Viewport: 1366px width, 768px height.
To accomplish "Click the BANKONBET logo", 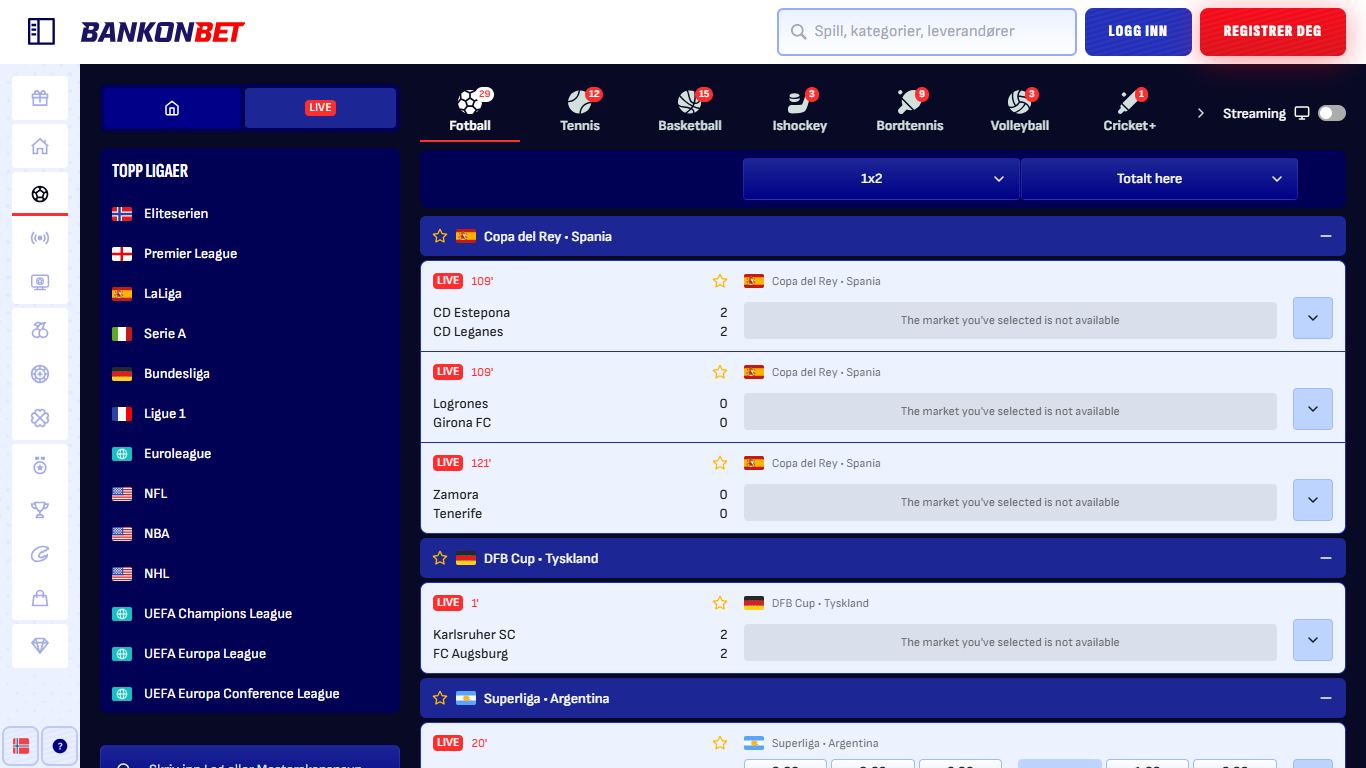I will tap(162, 32).
